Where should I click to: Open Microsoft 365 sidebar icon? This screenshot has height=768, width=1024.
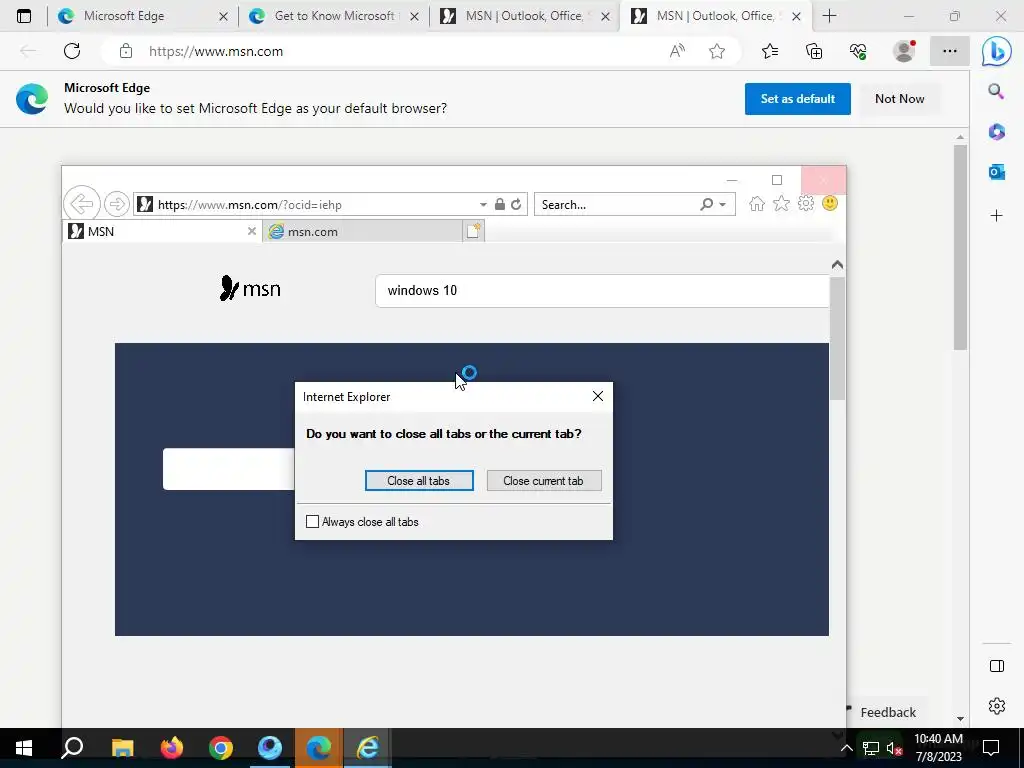997,132
